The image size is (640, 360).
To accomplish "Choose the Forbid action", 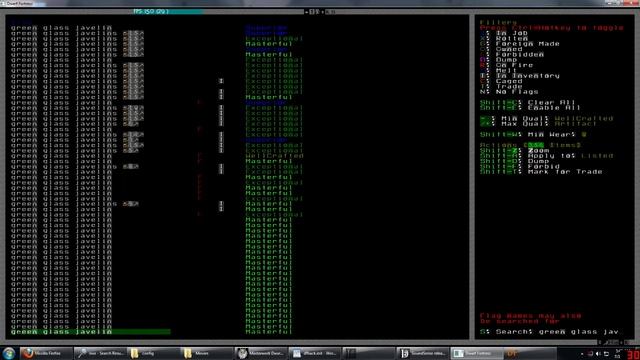I will tap(520, 166).
